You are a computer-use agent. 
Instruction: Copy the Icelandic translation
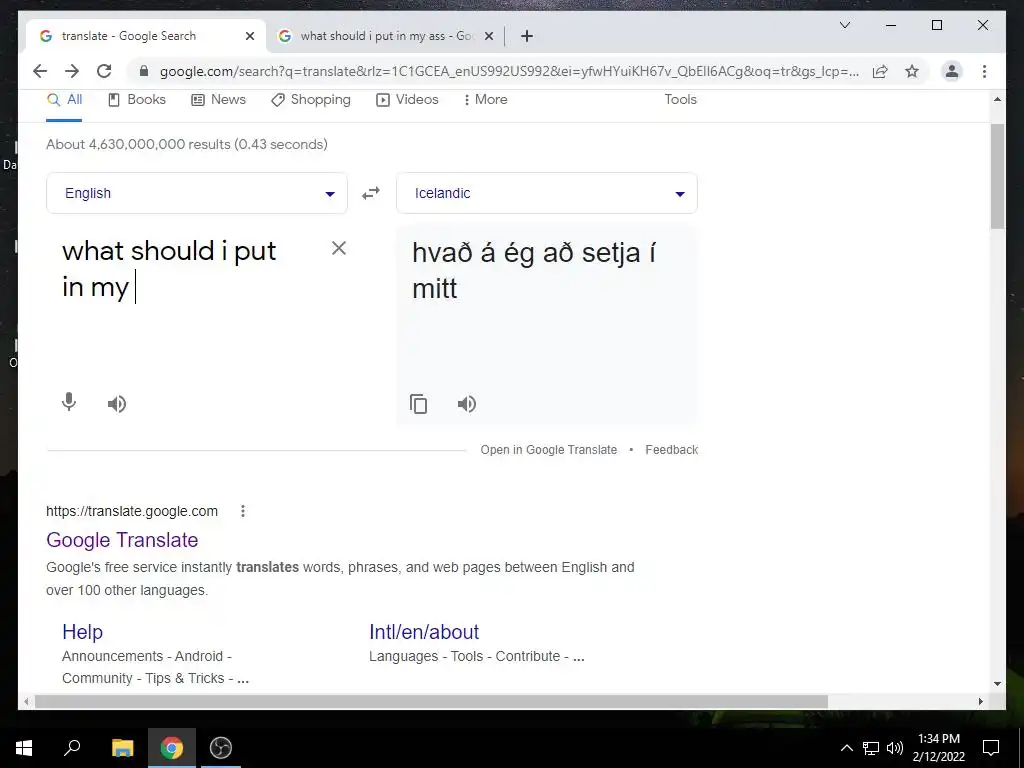tap(419, 404)
